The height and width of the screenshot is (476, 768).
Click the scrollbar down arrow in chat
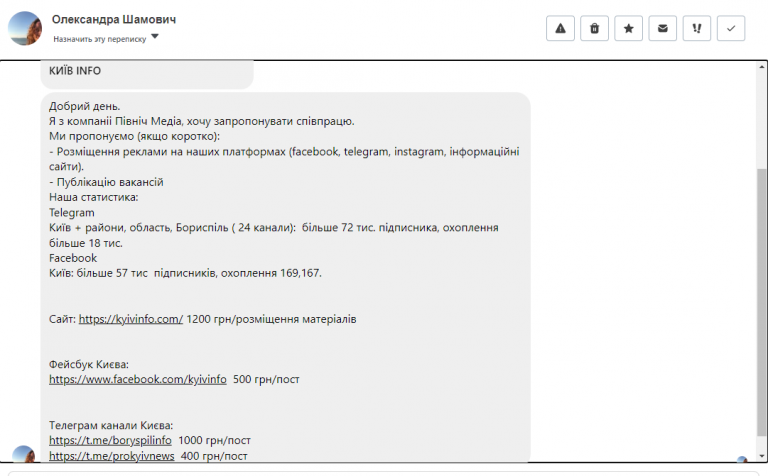point(762,456)
